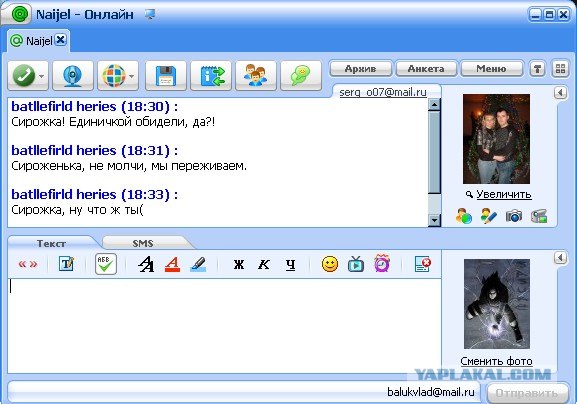Toggle spell check ABC checkmark button
Image resolution: width=577 pixels, height=404 pixels.
(x=106, y=264)
